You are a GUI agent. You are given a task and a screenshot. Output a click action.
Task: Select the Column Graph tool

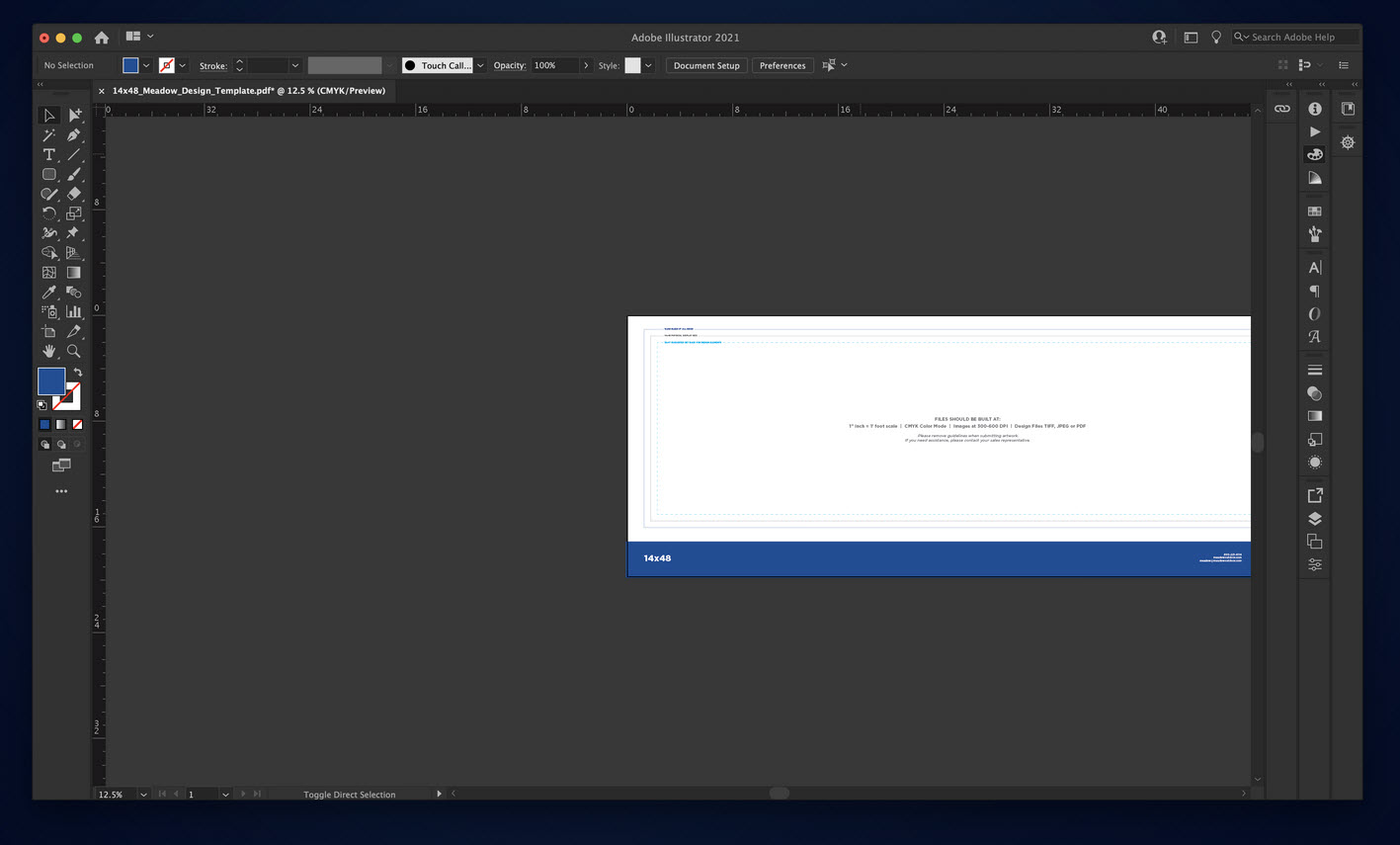(x=74, y=311)
